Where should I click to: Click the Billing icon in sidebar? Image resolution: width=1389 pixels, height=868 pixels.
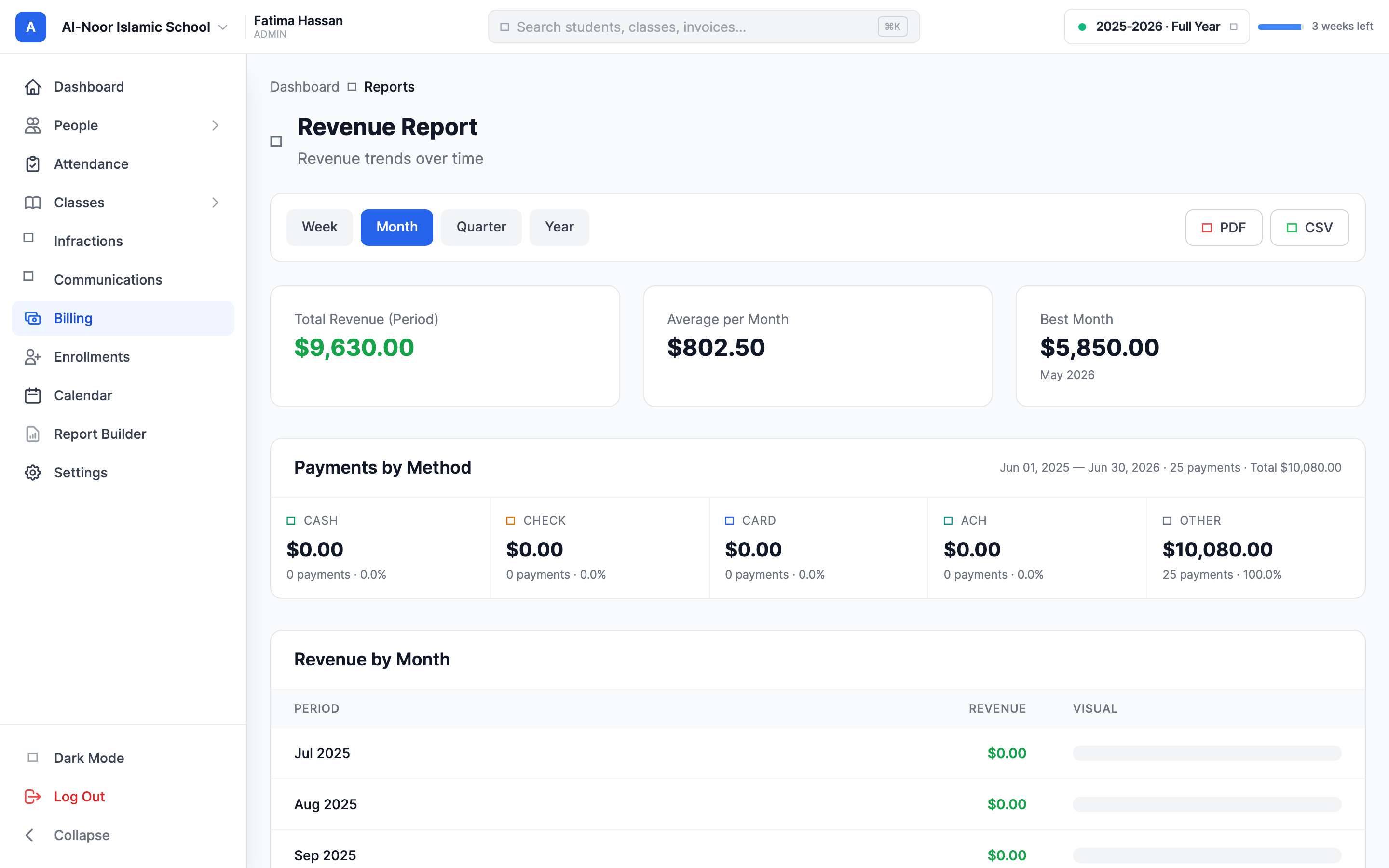tap(33, 318)
